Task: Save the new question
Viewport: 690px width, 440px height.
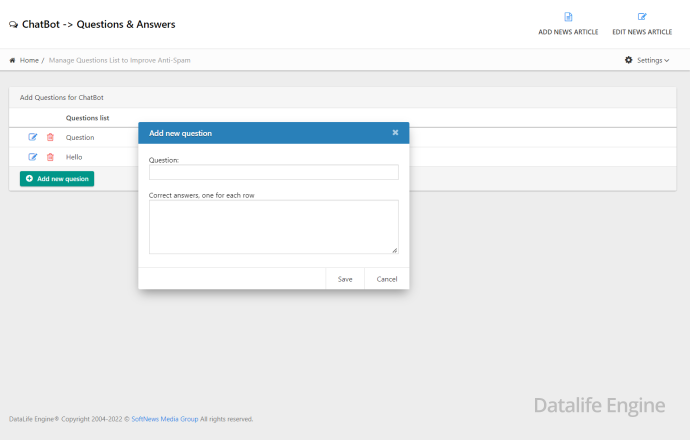Action: point(345,279)
